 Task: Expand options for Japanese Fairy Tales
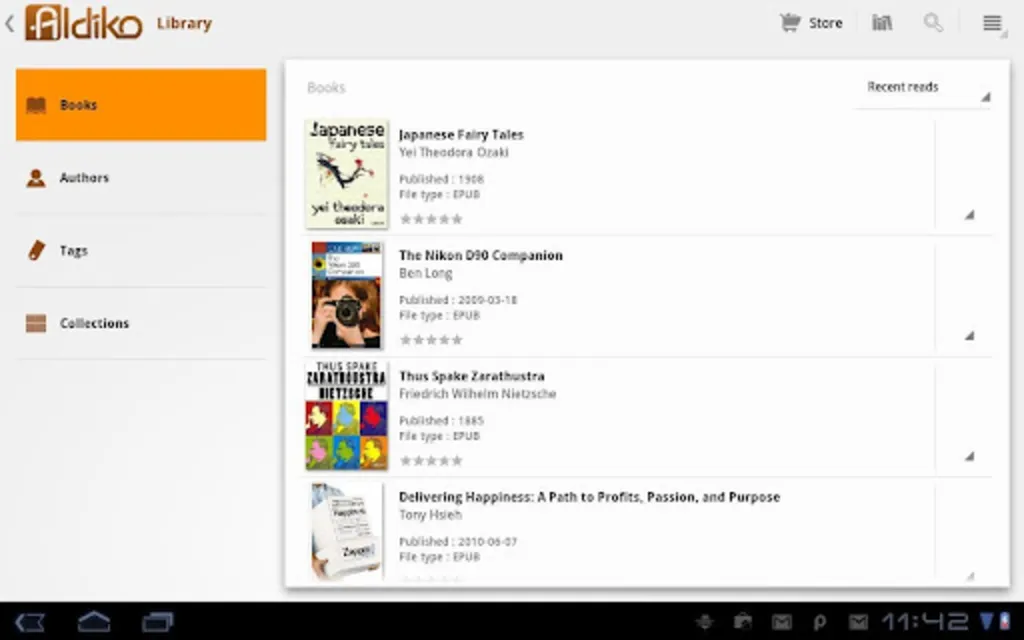pos(969,215)
